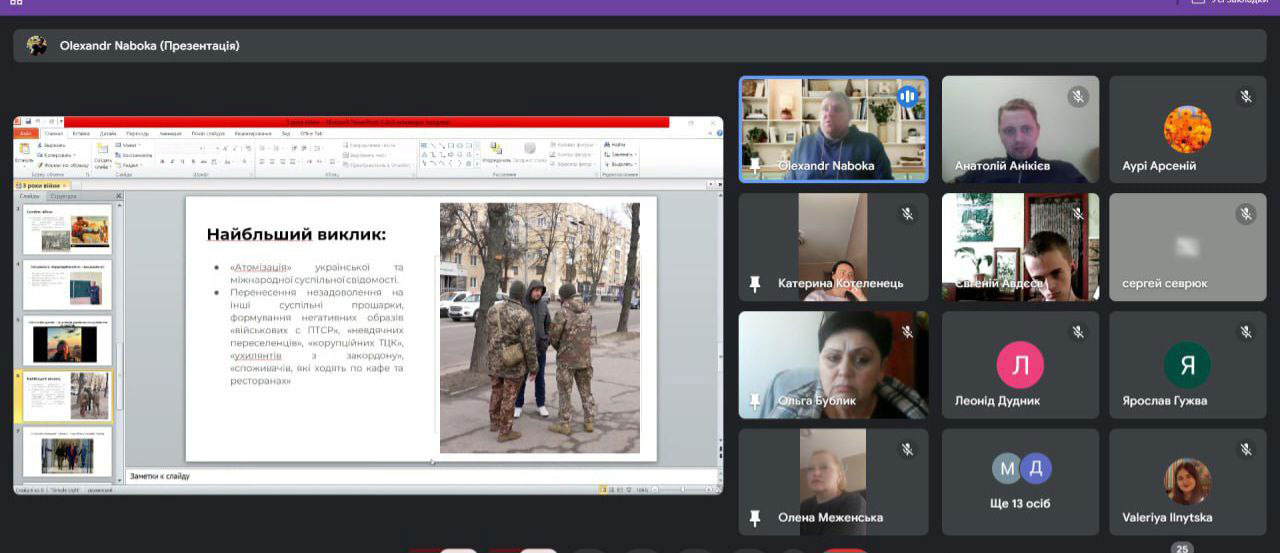Open the Ще 13 осіб participants tile
The image size is (1280, 553).
pos(1020,482)
